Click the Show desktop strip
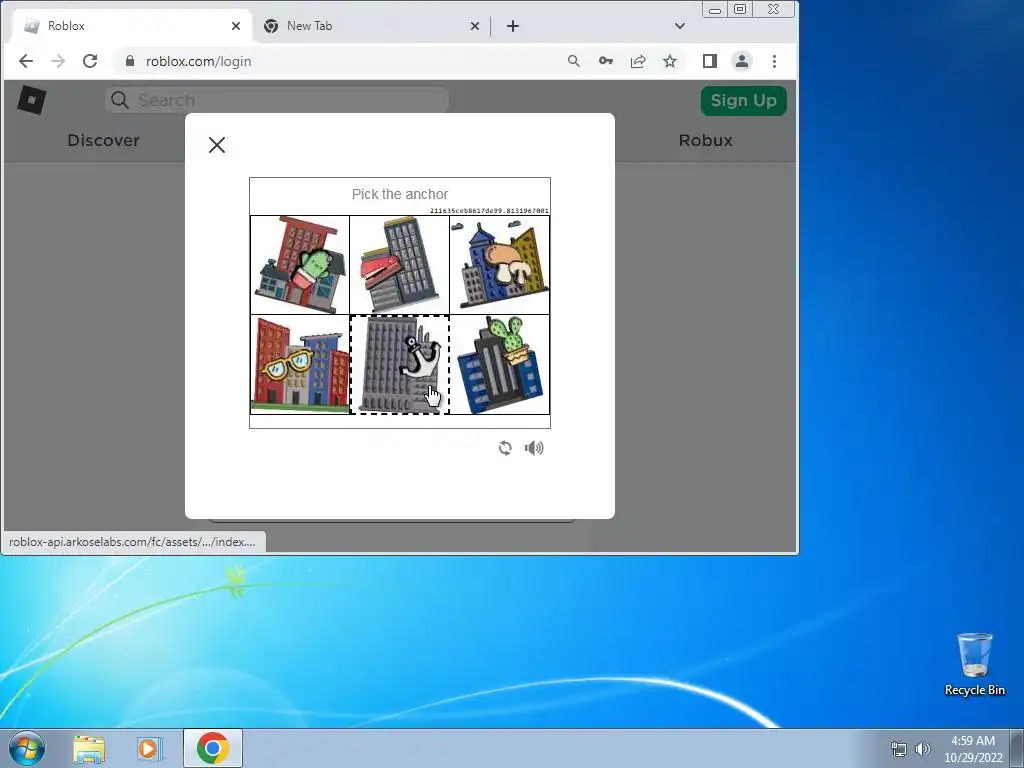This screenshot has height=768, width=1024. coord(1017,748)
